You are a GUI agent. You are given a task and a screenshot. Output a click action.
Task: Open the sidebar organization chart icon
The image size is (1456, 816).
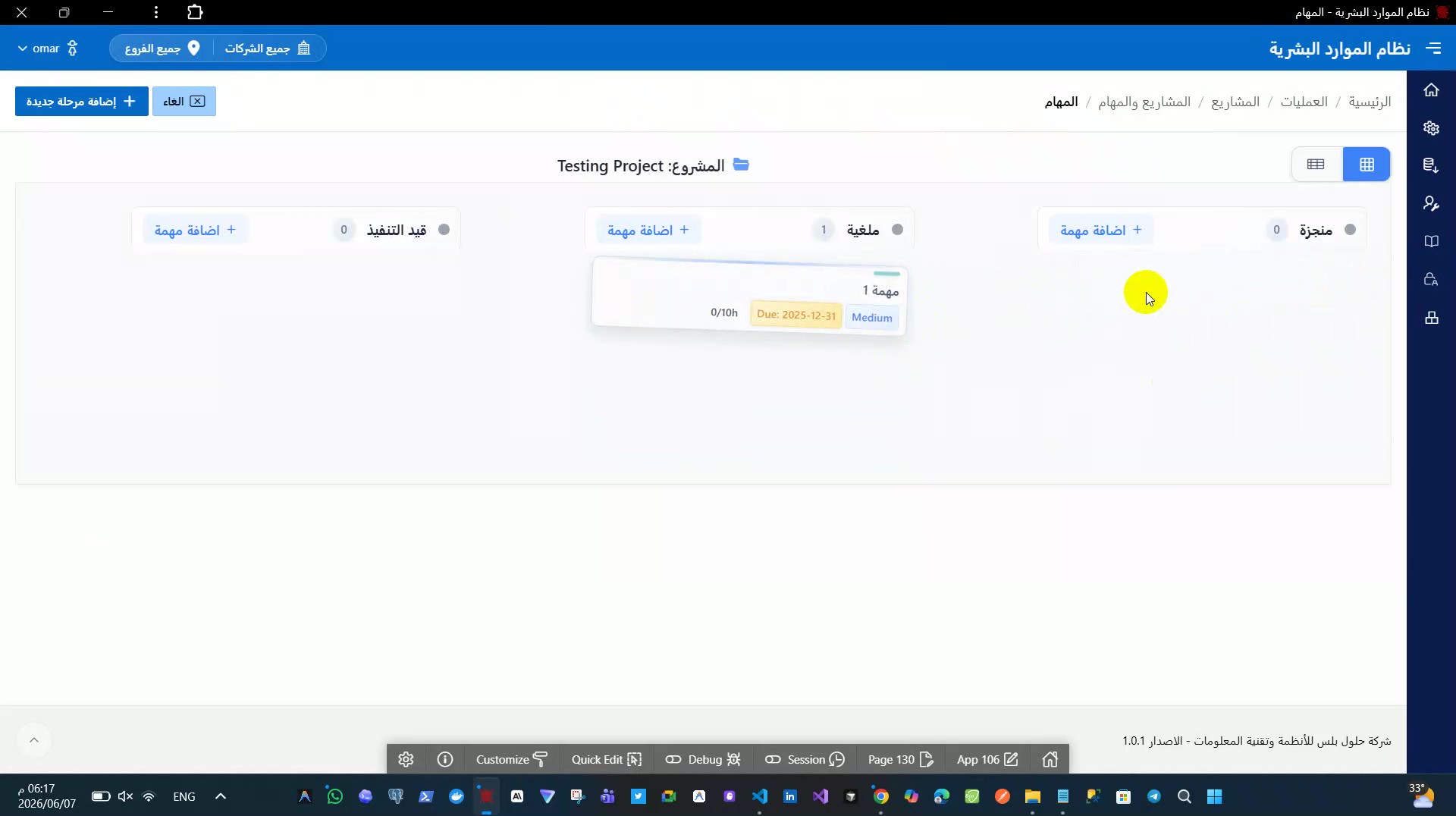pyautogui.click(x=1431, y=317)
